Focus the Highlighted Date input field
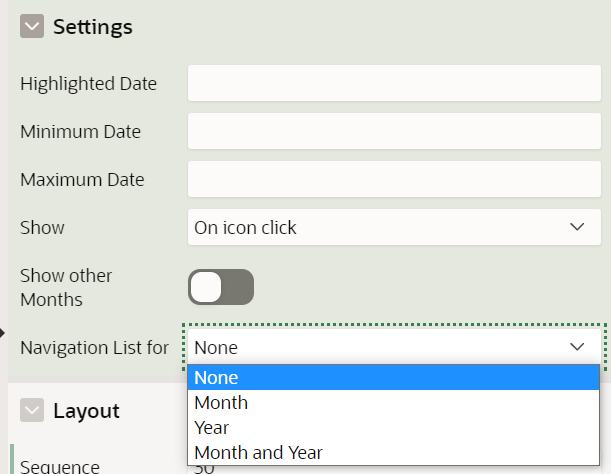 click(394, 83)
